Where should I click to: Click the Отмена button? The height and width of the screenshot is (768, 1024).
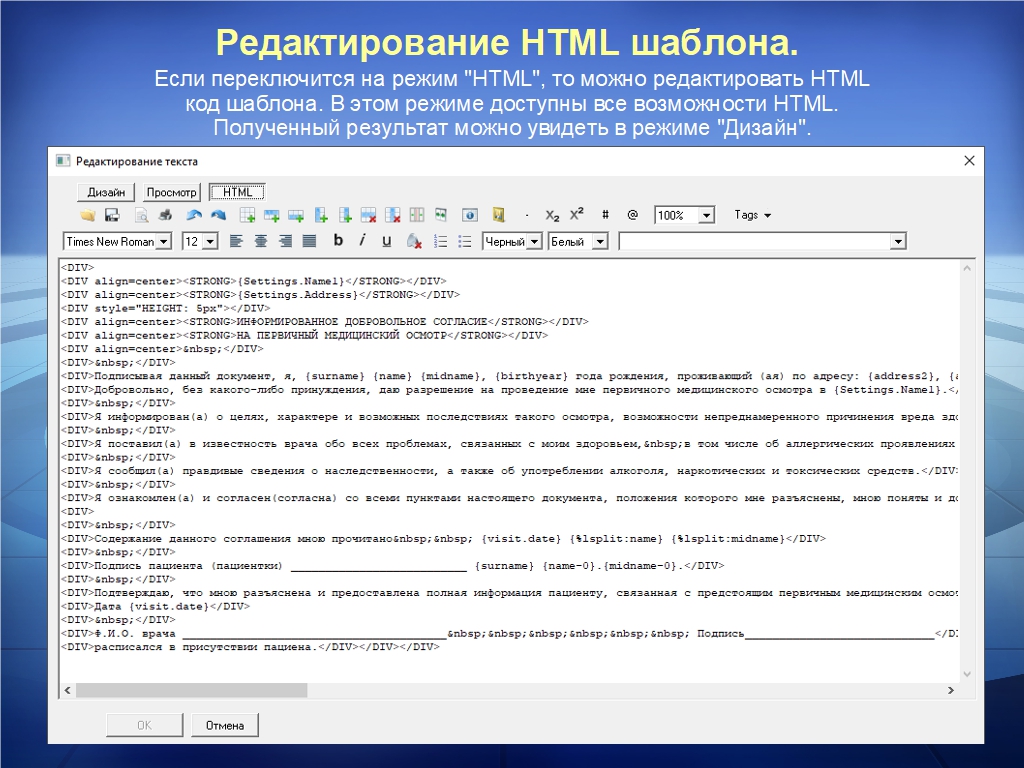(225, 725)
